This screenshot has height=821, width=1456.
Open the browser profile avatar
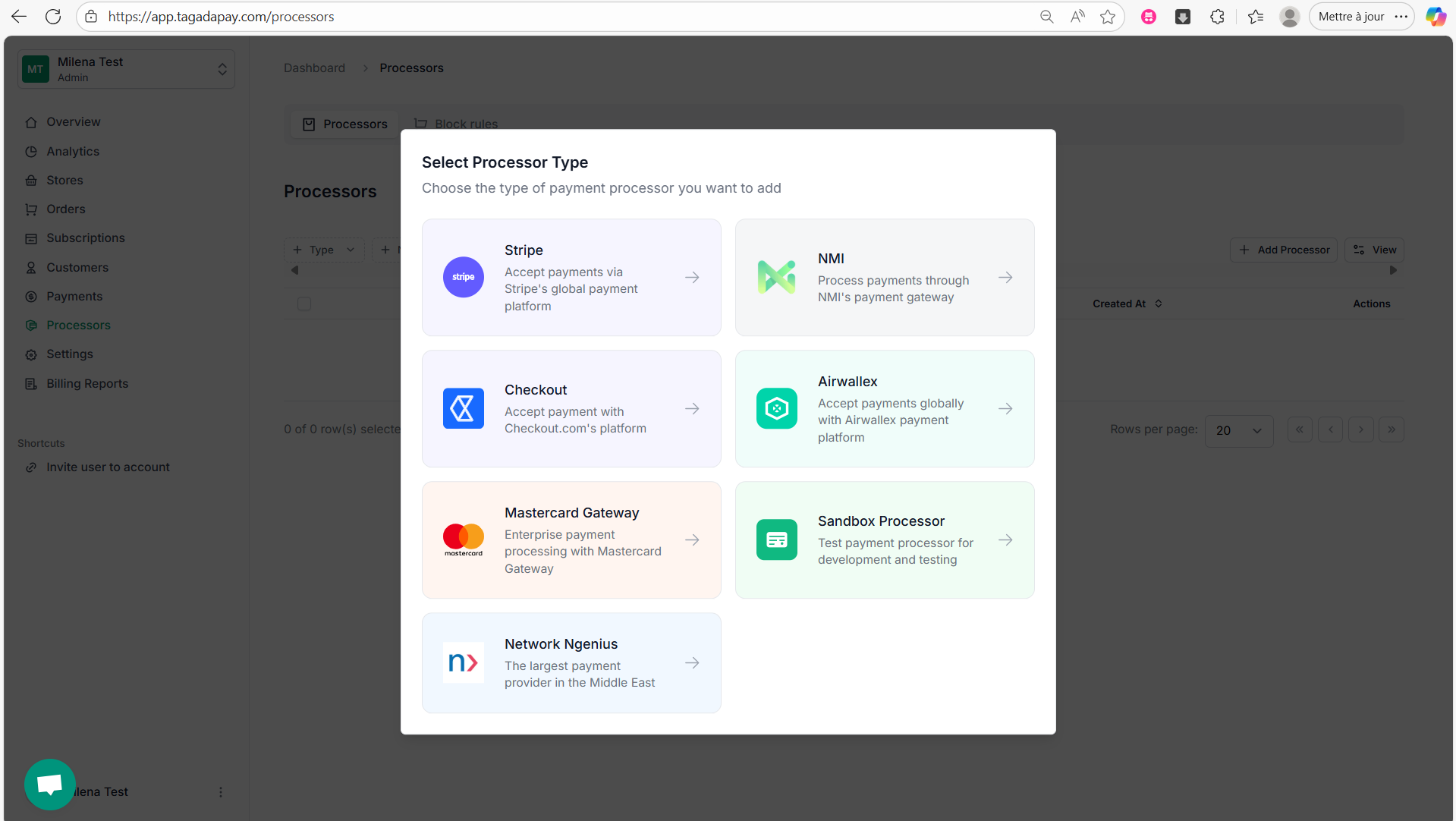tap(1289, 16)
